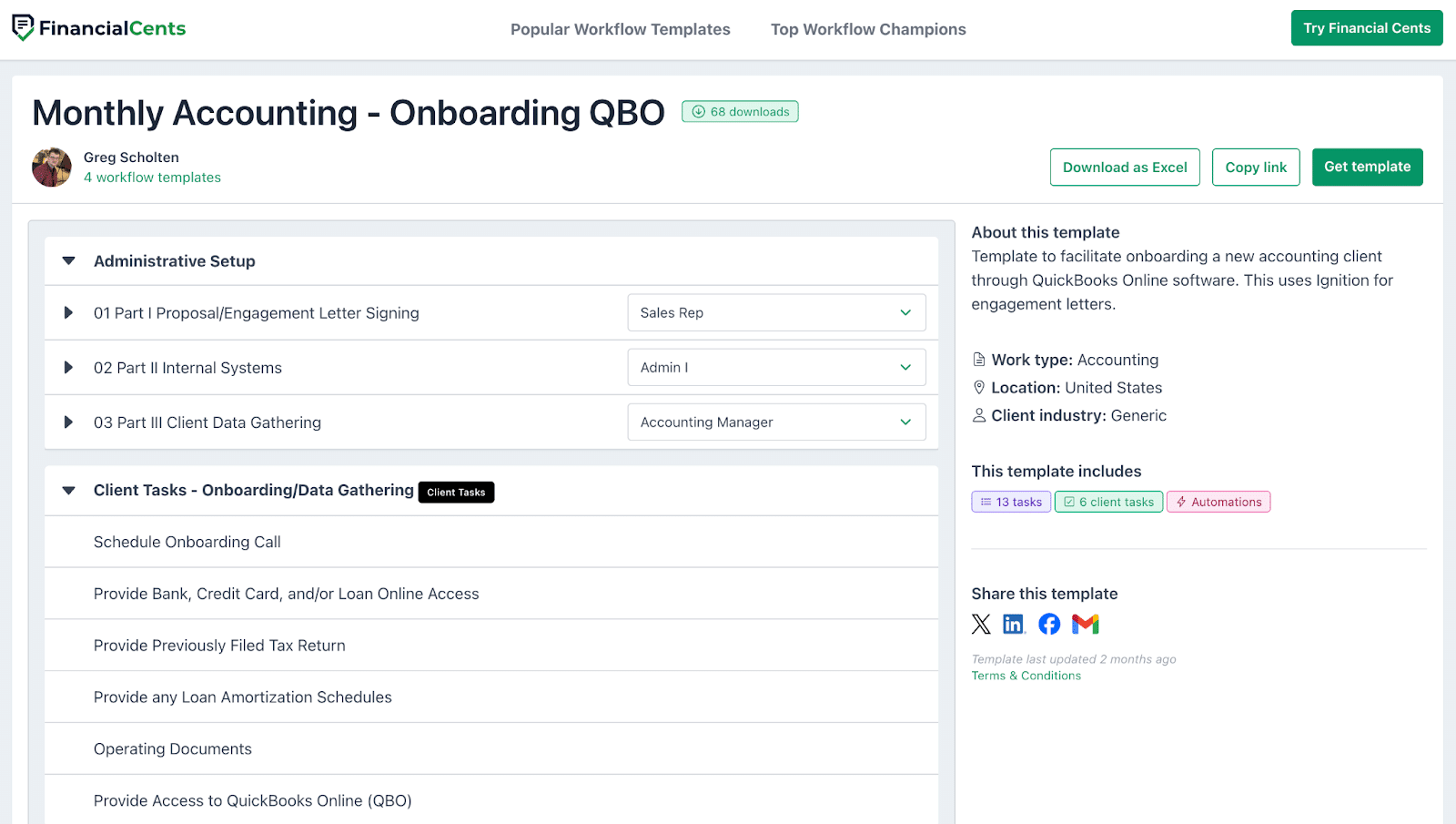Click the 6 client tasks tag
The height and width of the screenshot is (824, 1456).
coord(1108,502)
